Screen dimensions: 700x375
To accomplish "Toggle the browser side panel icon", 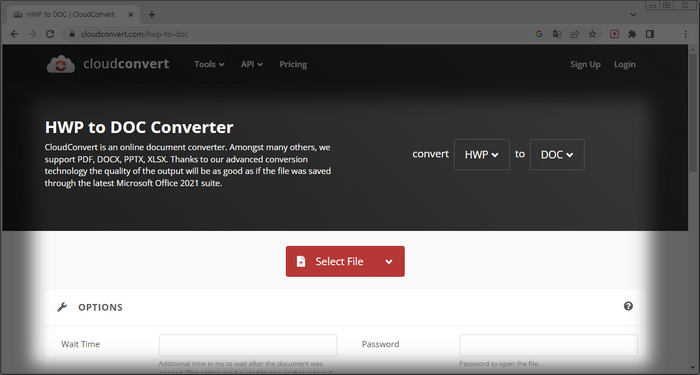I will [x=650, y=34].
